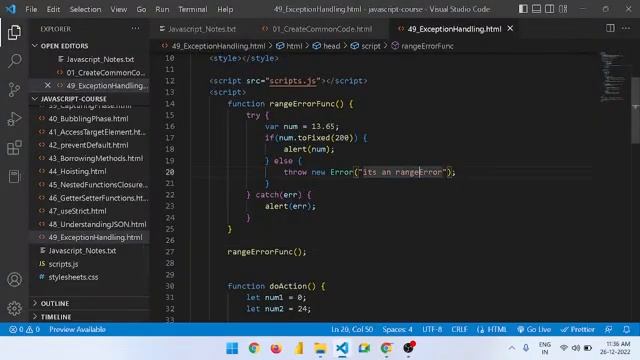Image resolution: width=640 pixels, height=360 pixels.
Task: Click the VS Code logo icon
Action: pos(11,9)
